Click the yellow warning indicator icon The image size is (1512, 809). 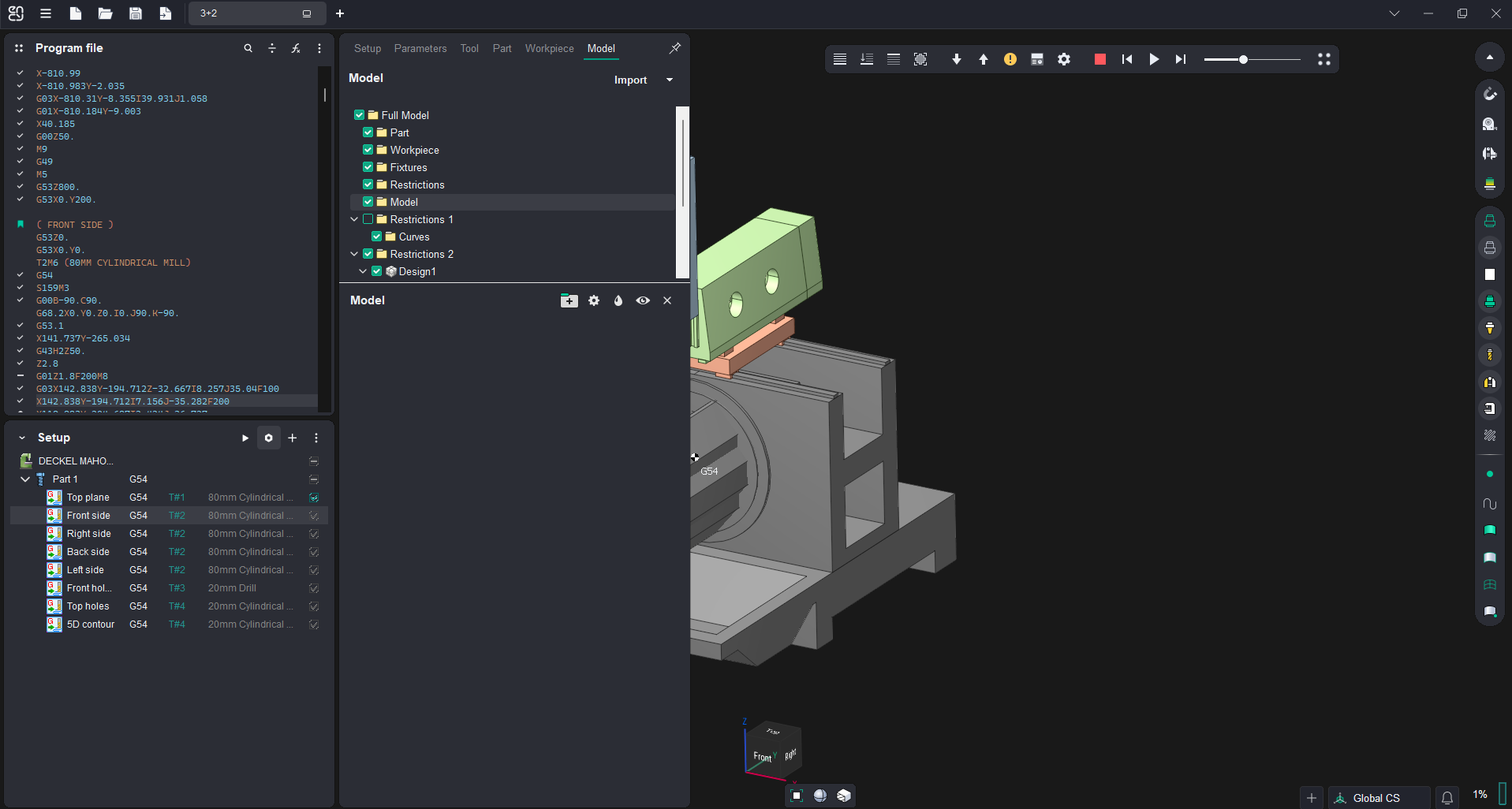[1010, 59]
